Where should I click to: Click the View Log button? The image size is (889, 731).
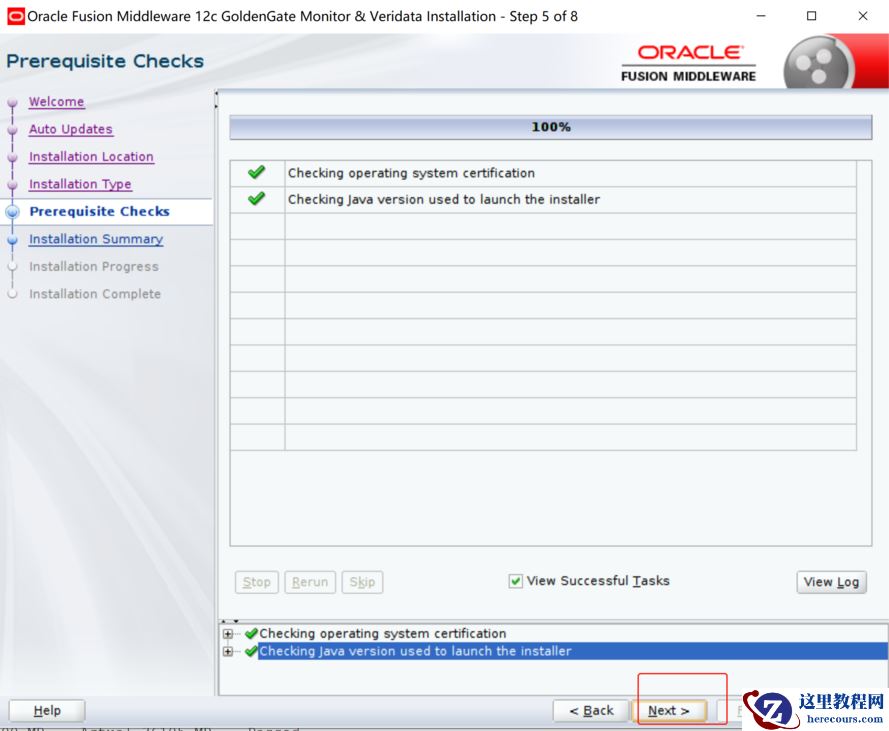click(831, 582)
